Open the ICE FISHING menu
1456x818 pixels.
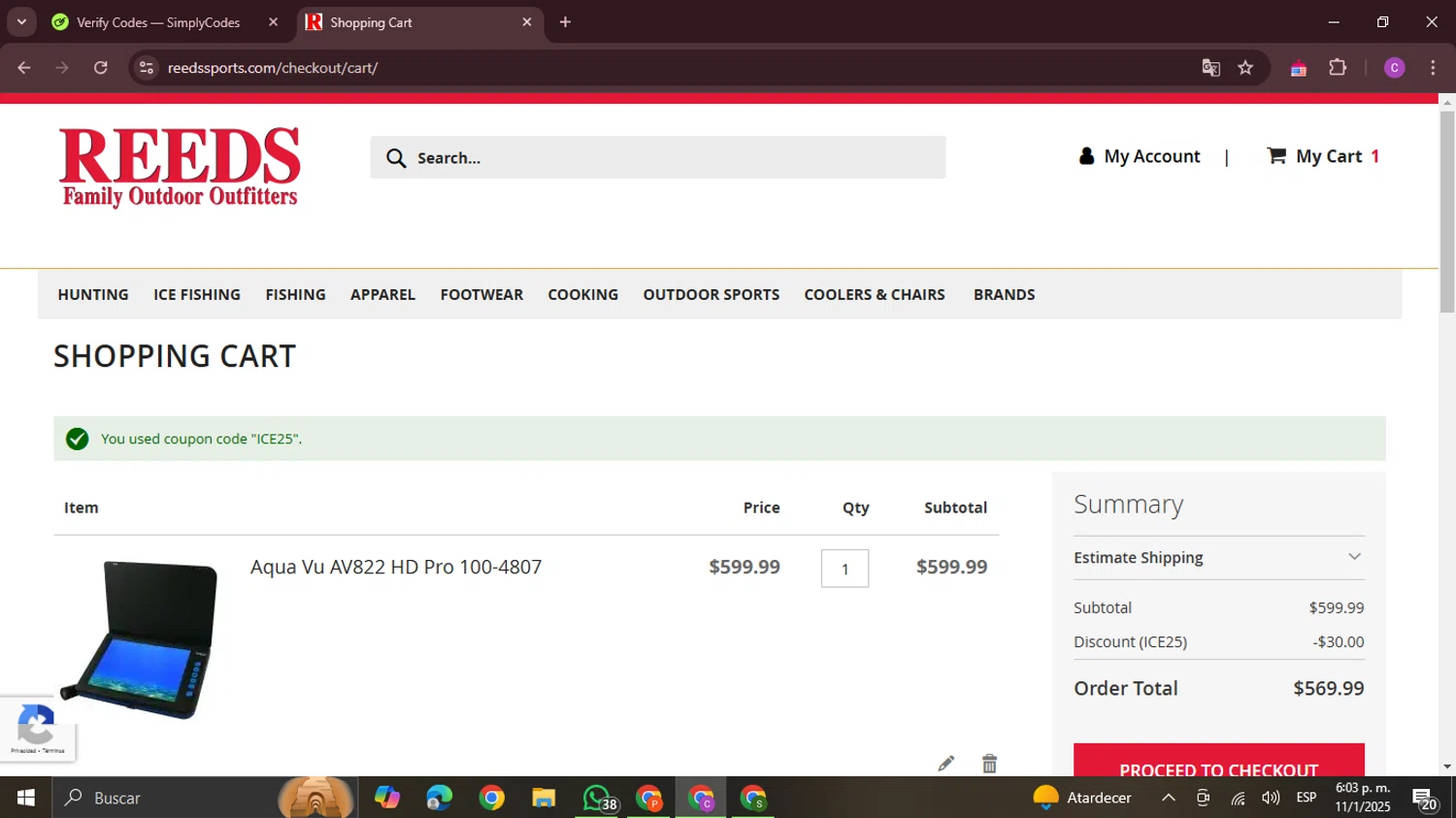pyautogui.click(x=197, y=295)
